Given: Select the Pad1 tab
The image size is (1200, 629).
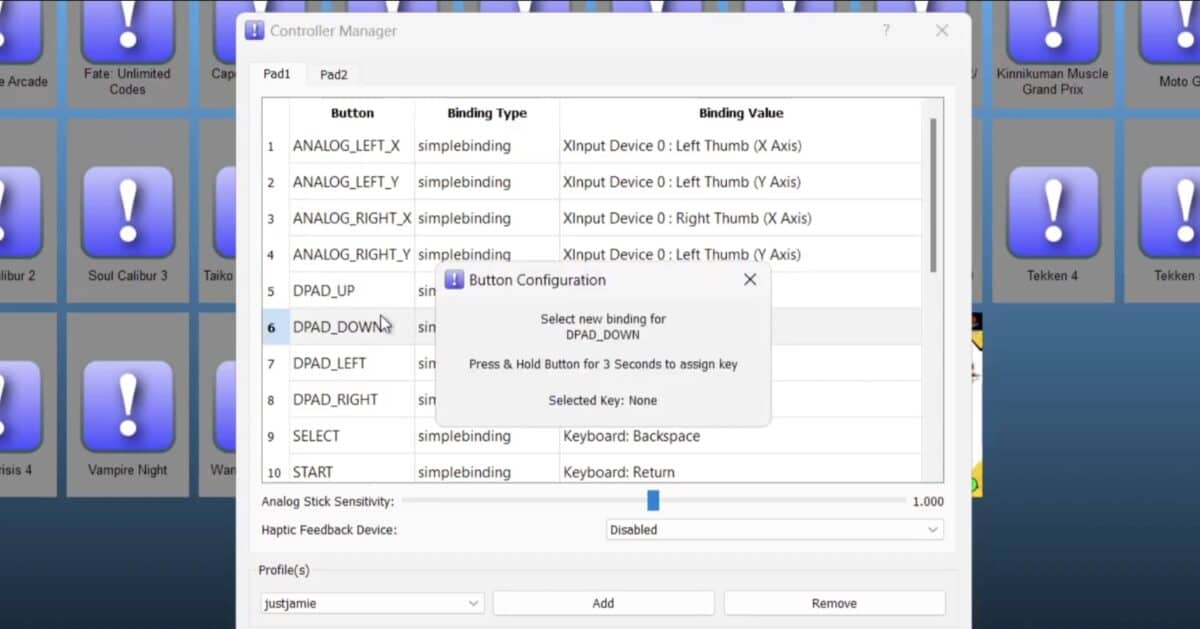Looking at the screenshot, I should (277, 74).
